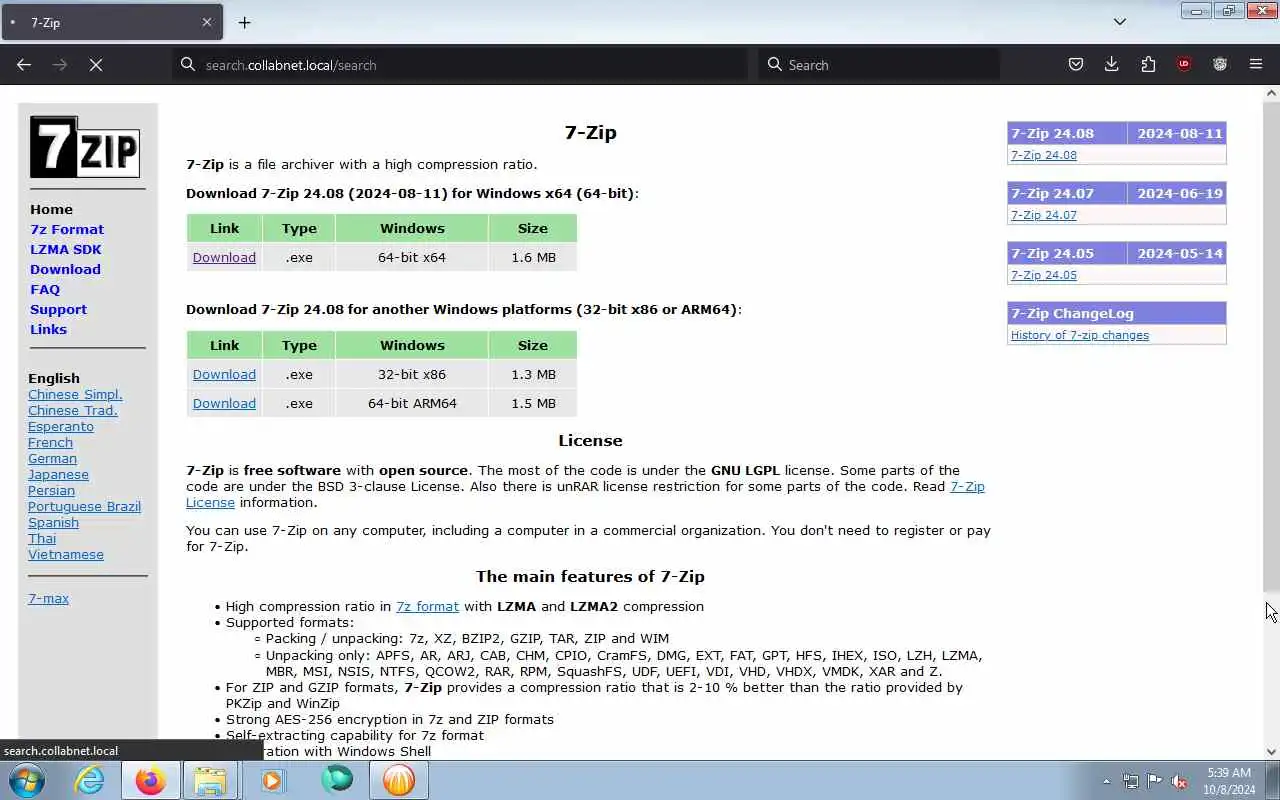This screenshot has height=800, width=1280.
Task: Open Action Center flag tray icon
Action: click(1155, 781)
